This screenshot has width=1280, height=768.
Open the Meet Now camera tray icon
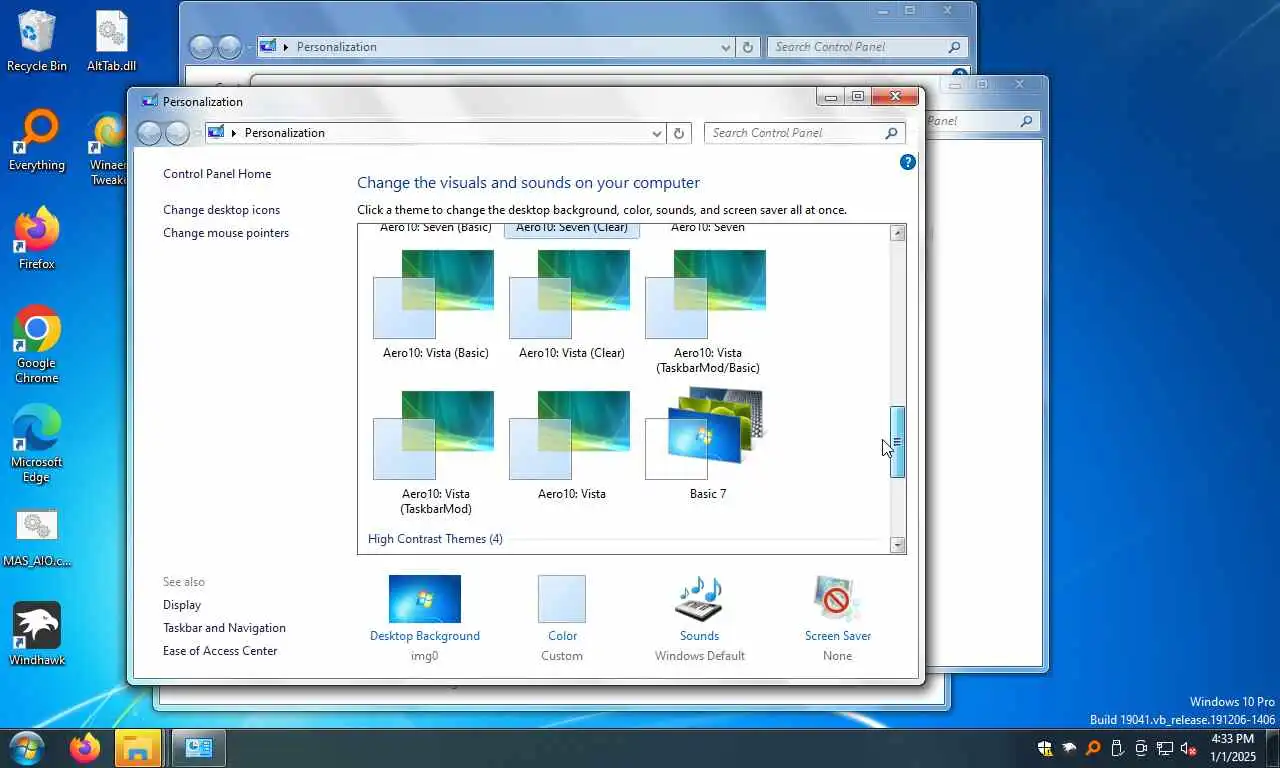(1141, 748)
